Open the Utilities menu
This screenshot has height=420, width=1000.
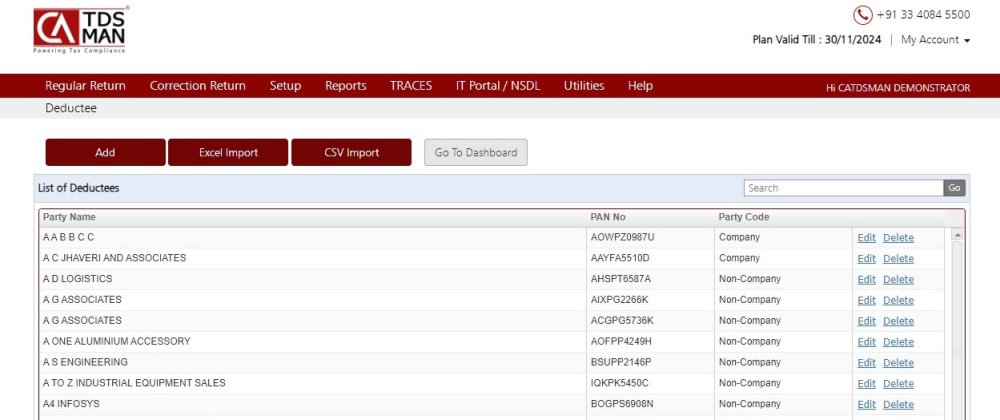pyautogui.click(x=584, y=86)
